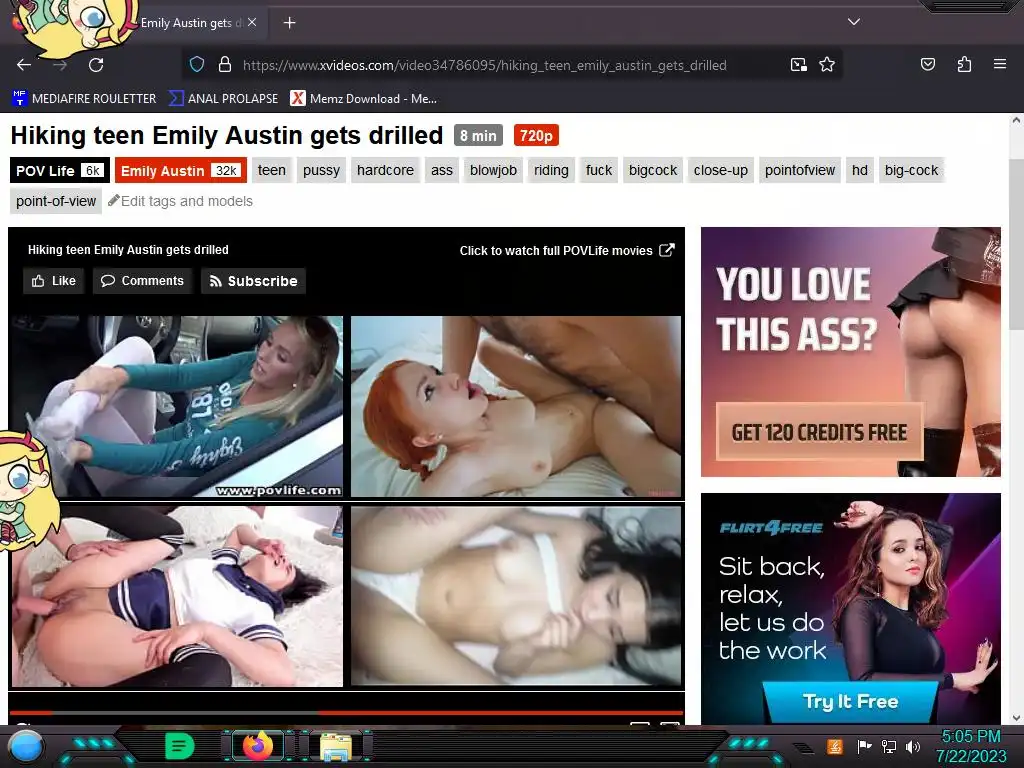This screenshot has height=768, width=1024.
Task: Open the green notes app on taskbar
Action: pos(180,745)
